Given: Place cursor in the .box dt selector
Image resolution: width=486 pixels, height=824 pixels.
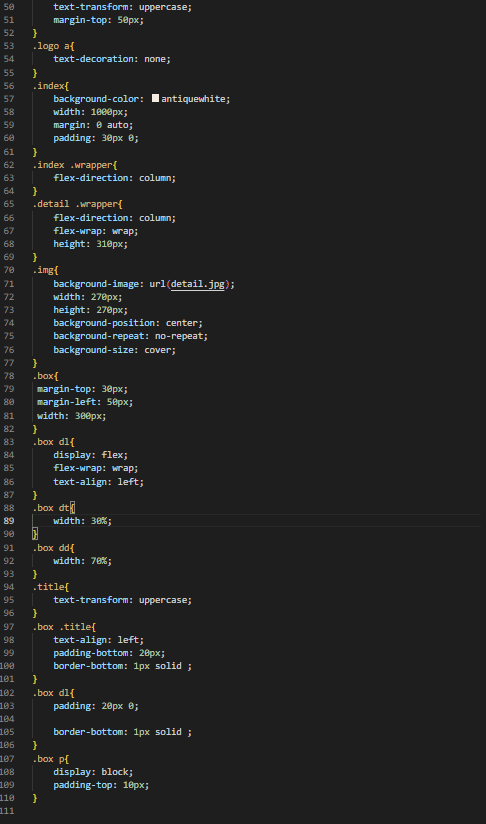Looking at the screenshot, I should click(x=54, y=508).
